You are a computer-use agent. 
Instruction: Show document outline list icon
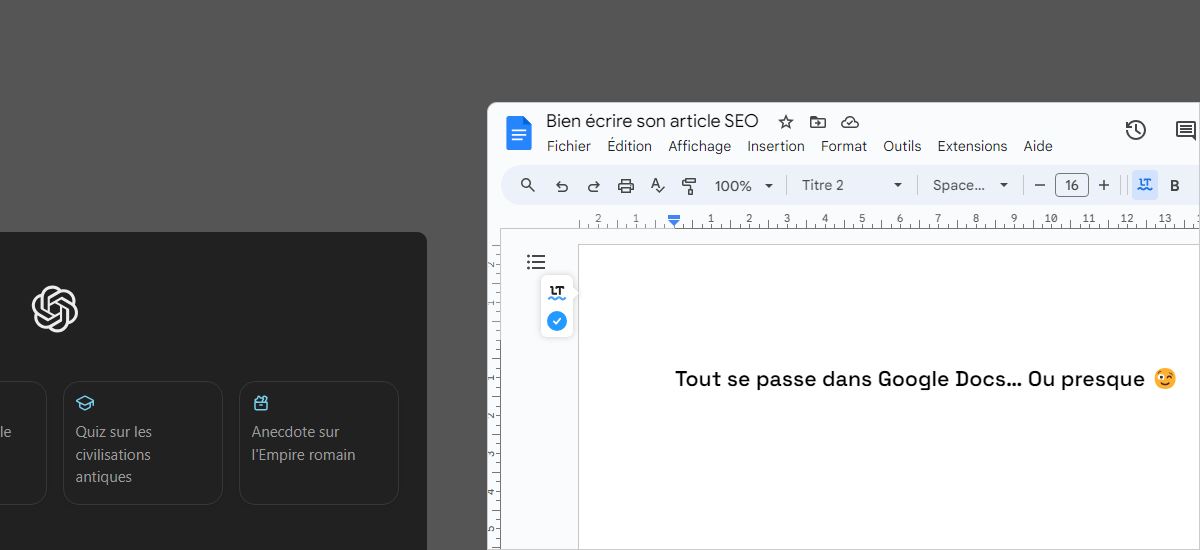(536, 262)
